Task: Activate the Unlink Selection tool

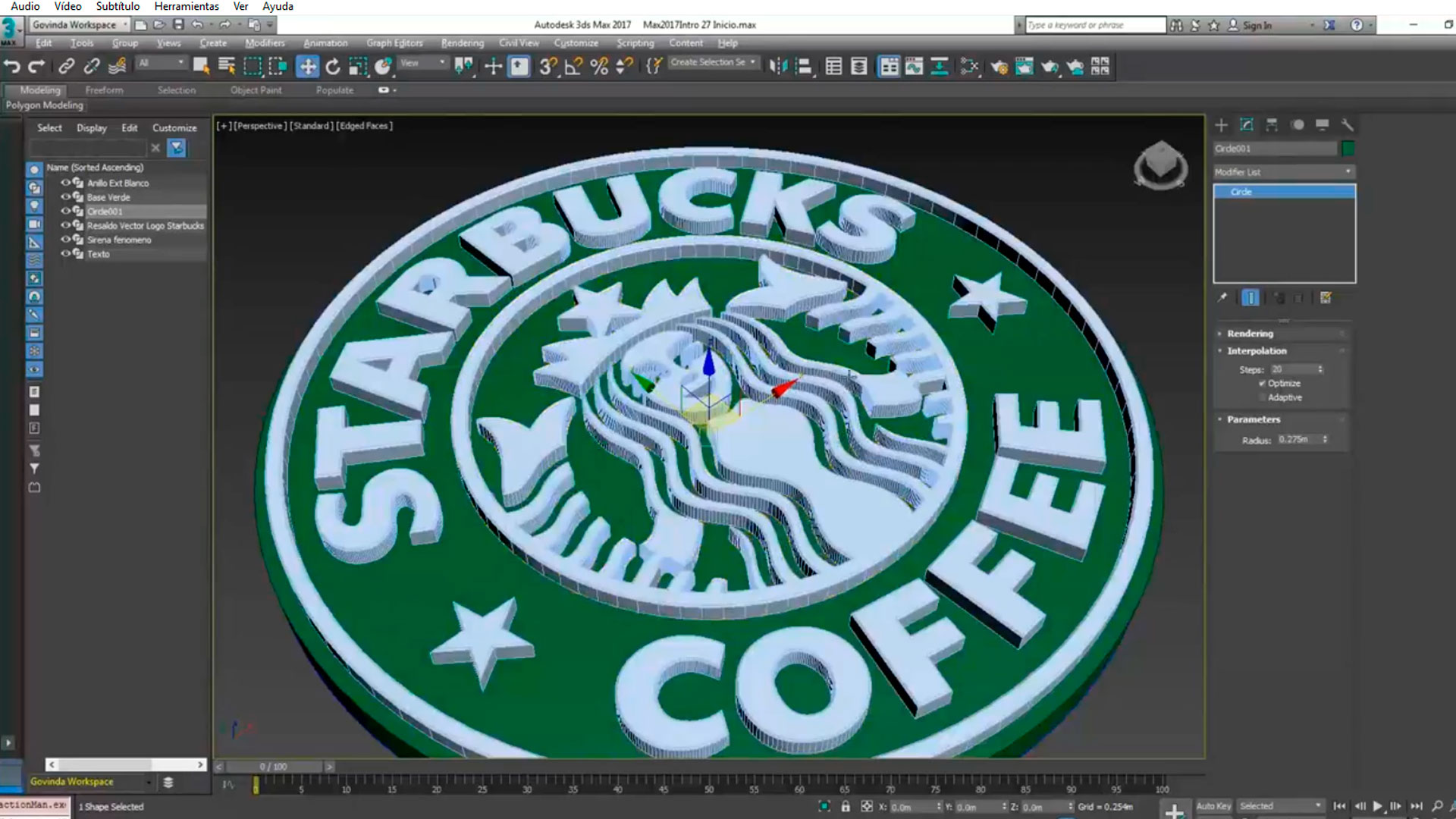Action: (x=92, y=67)
